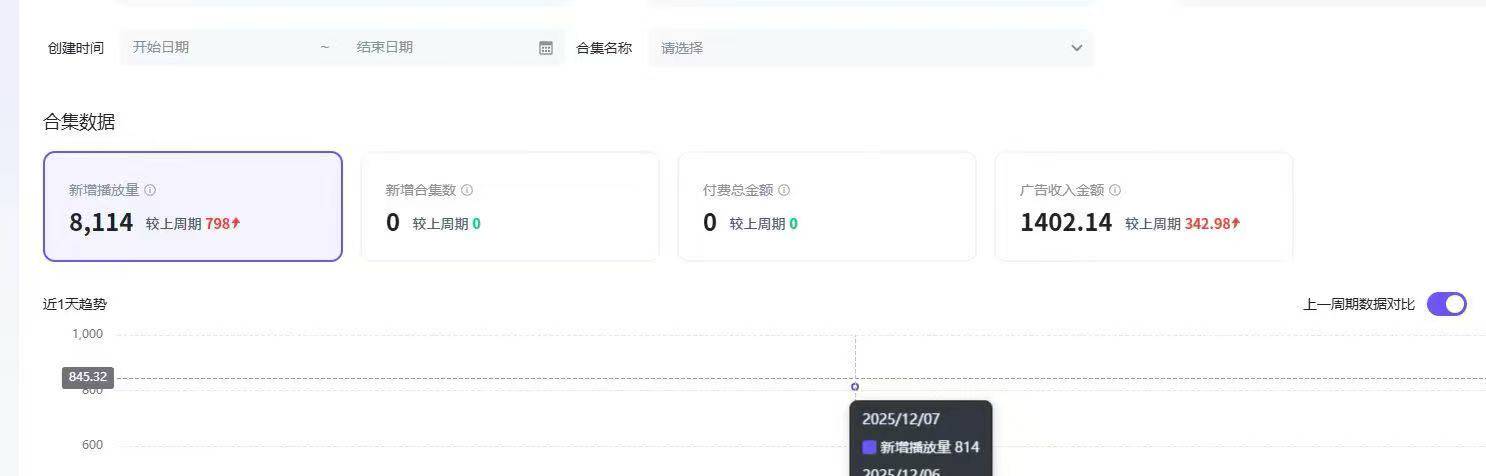The image size is (1486, 476).
Task: Click red up arrow next to 342.98
Action: (x=1236, y=224)
